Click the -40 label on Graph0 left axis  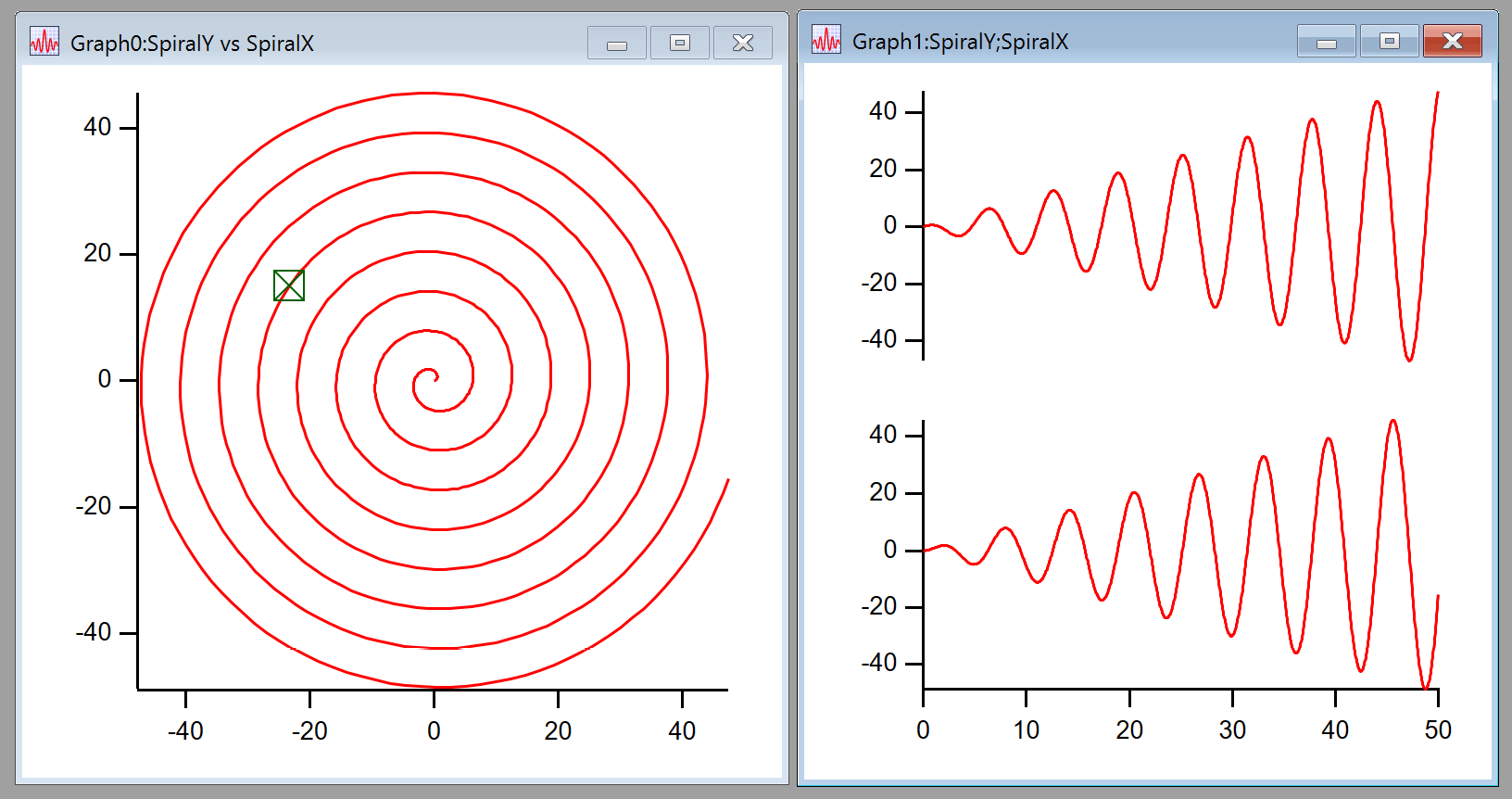pyautogui.click(x=94, y=632)
